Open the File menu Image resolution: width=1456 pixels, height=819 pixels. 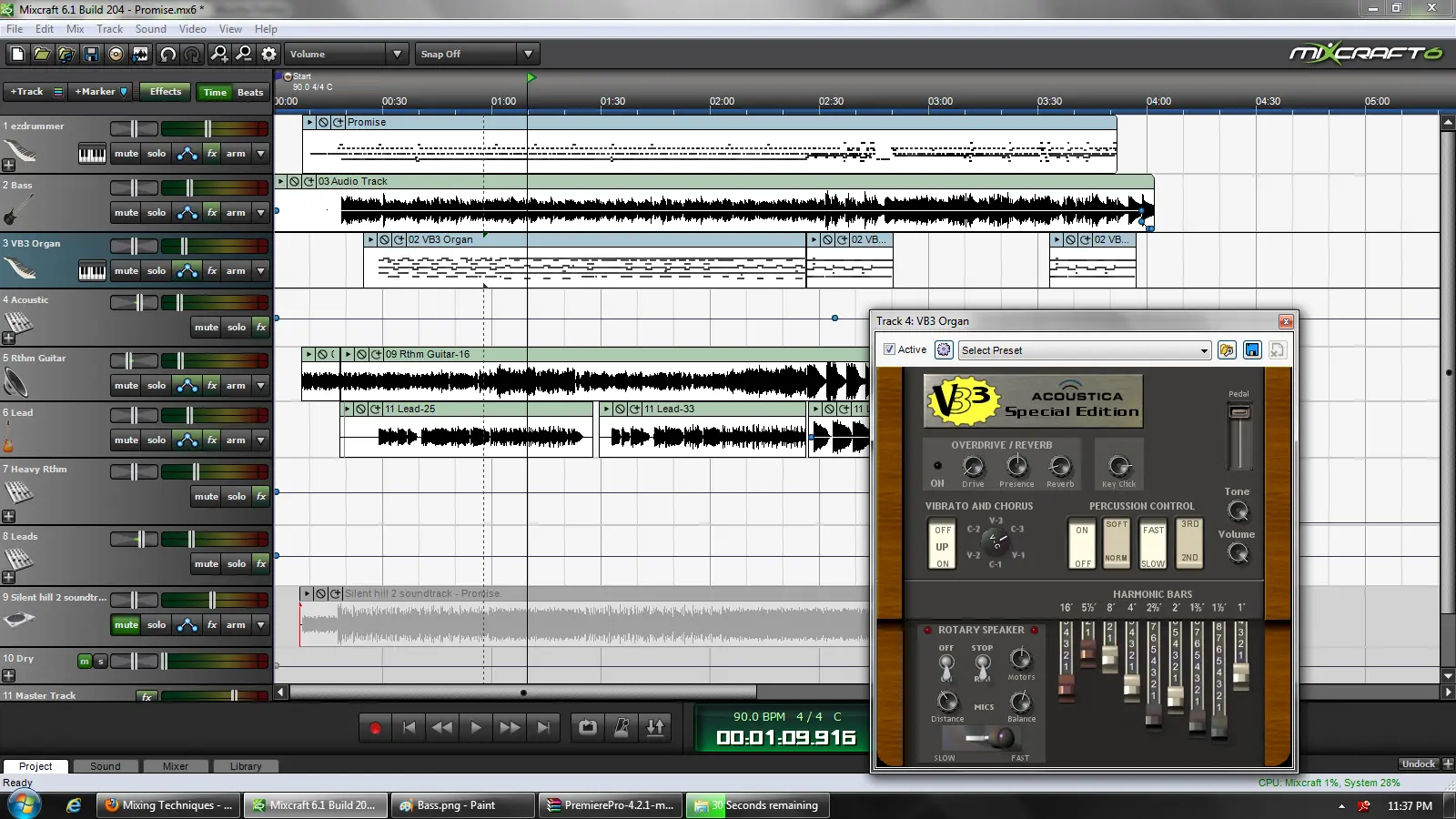pos(15,29)
